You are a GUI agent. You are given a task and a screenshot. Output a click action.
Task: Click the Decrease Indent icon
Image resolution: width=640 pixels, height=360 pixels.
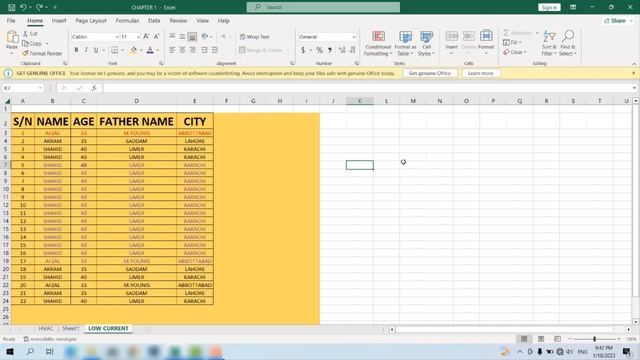[x=204, y=50]
